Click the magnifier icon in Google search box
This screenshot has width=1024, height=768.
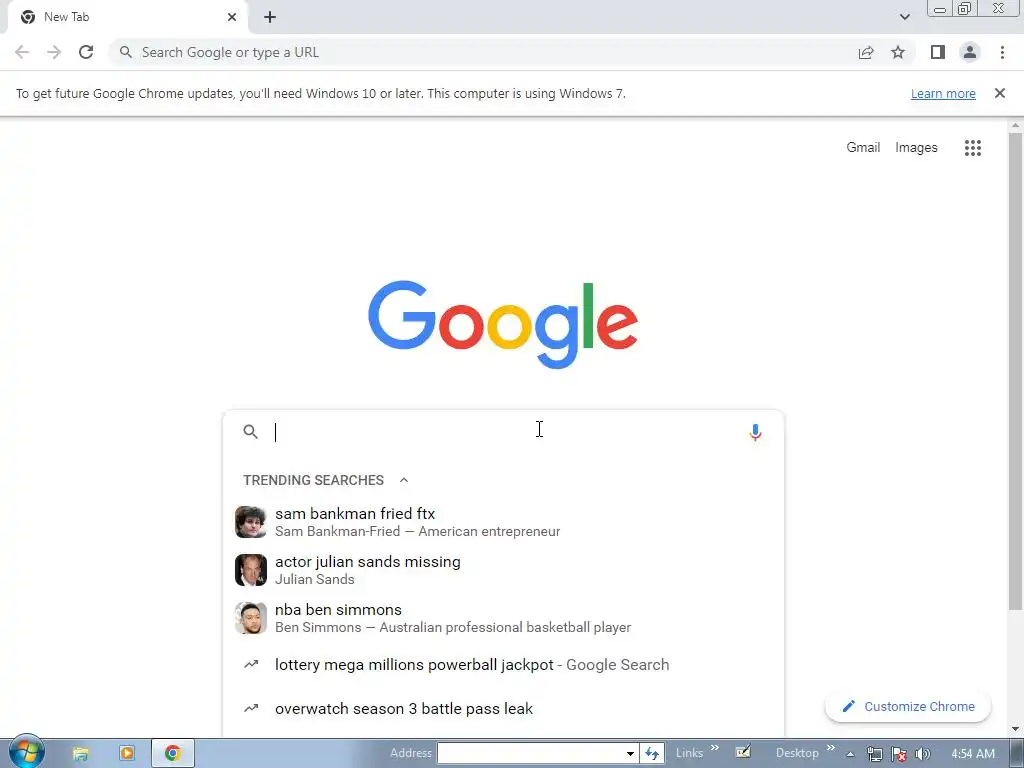tap(251, 432)
